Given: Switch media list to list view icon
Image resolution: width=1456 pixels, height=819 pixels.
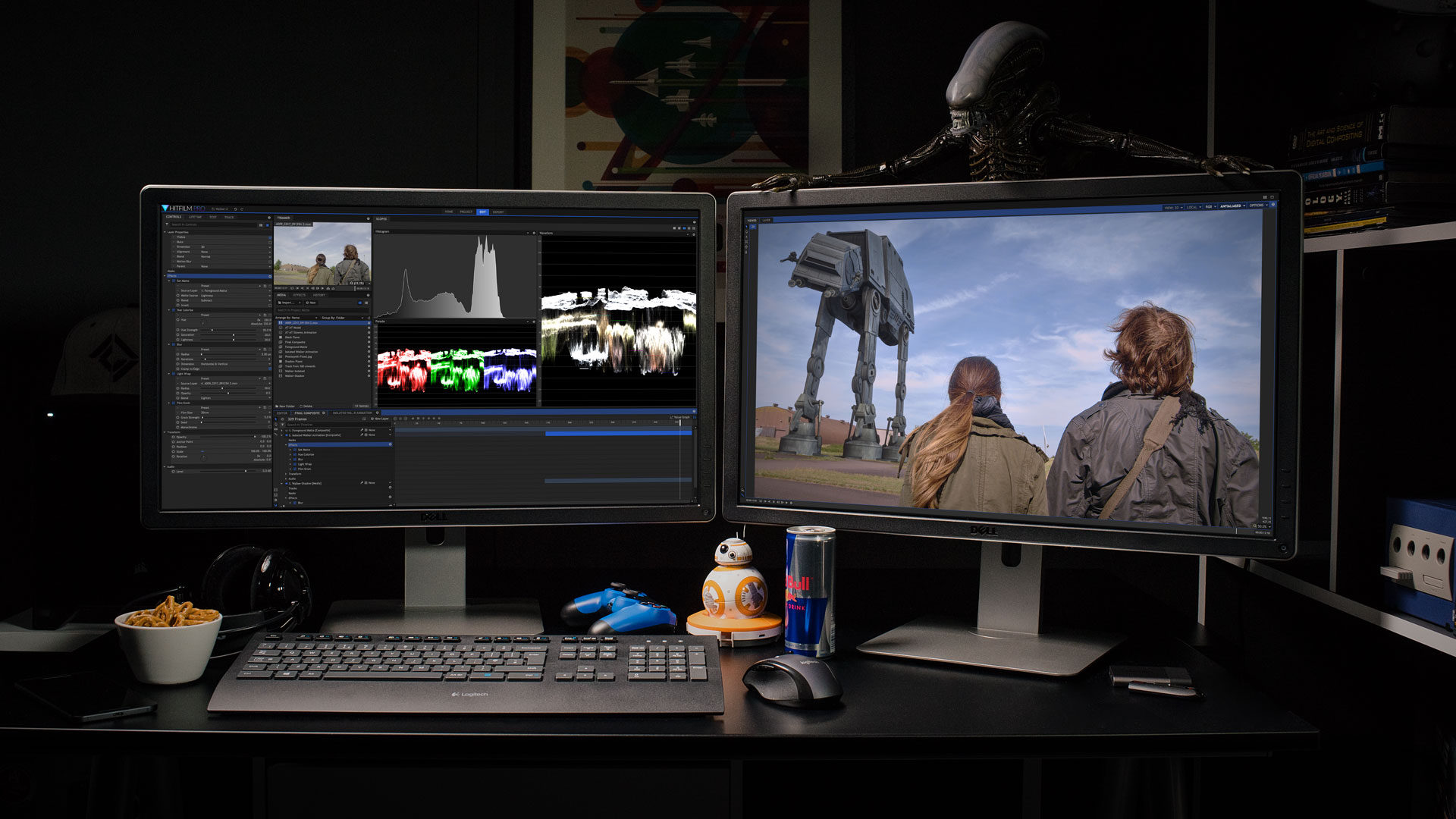Looking at the screenshot, I should click(x=366, y=303).
